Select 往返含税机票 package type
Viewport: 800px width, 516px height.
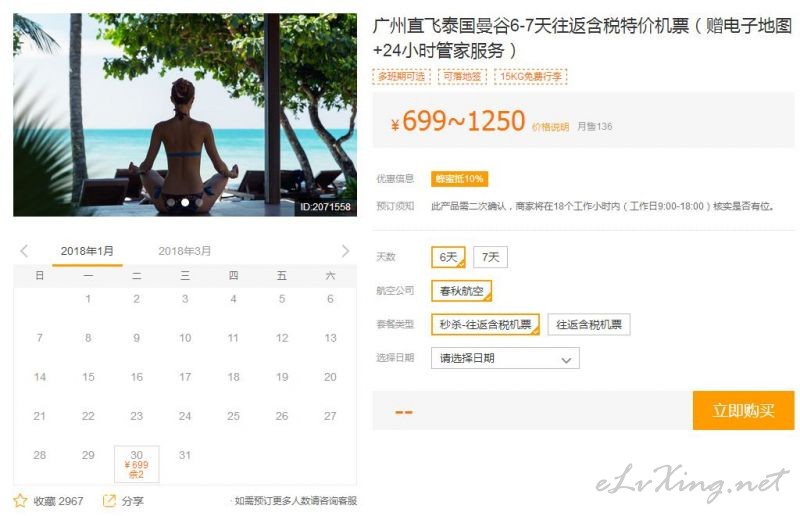coord(589,325)
